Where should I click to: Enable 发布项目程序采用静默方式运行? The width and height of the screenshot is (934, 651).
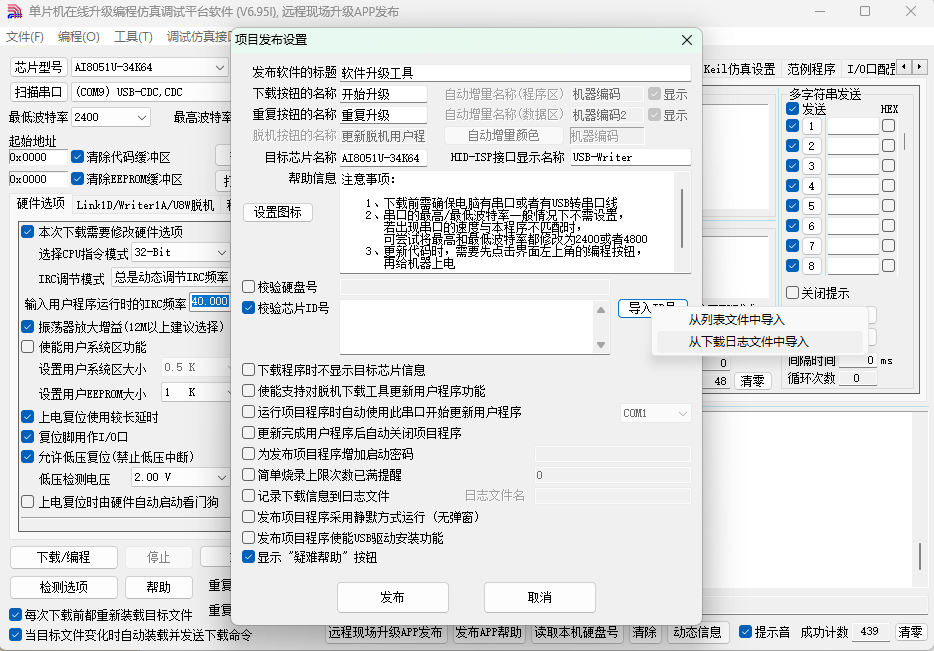(x=249, y=516)
